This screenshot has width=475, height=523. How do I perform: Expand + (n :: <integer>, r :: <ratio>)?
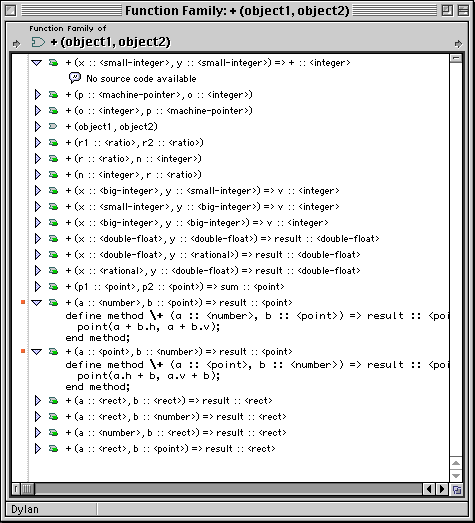(38, 174)
